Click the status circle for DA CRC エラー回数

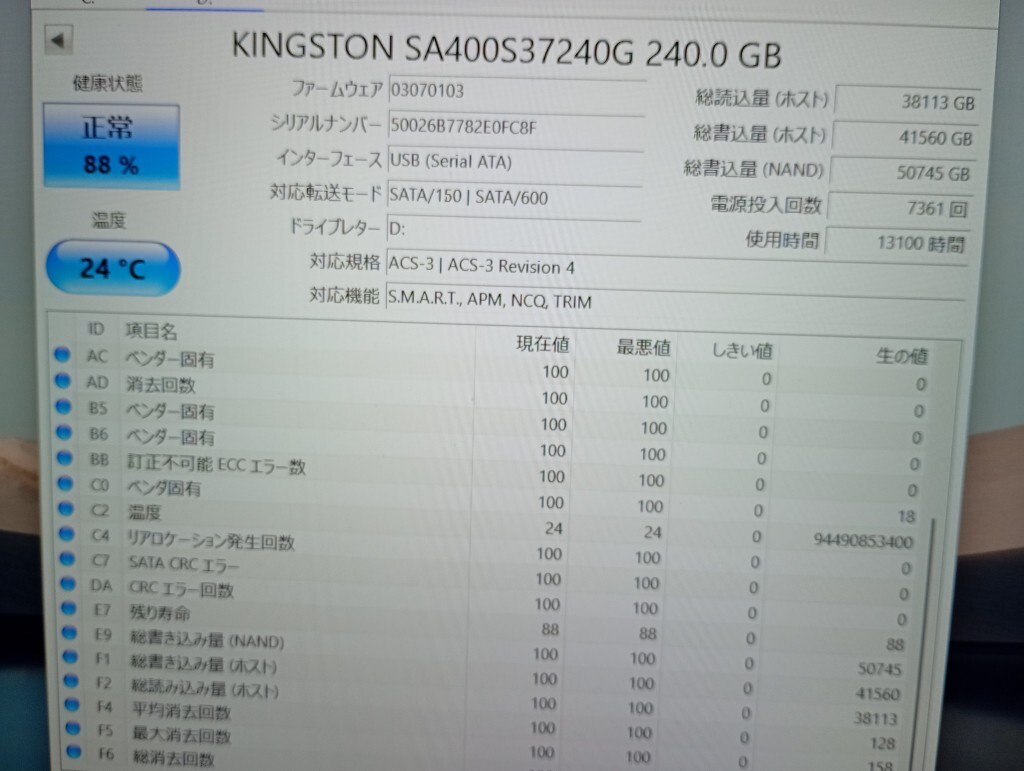(x=68, y=583)
